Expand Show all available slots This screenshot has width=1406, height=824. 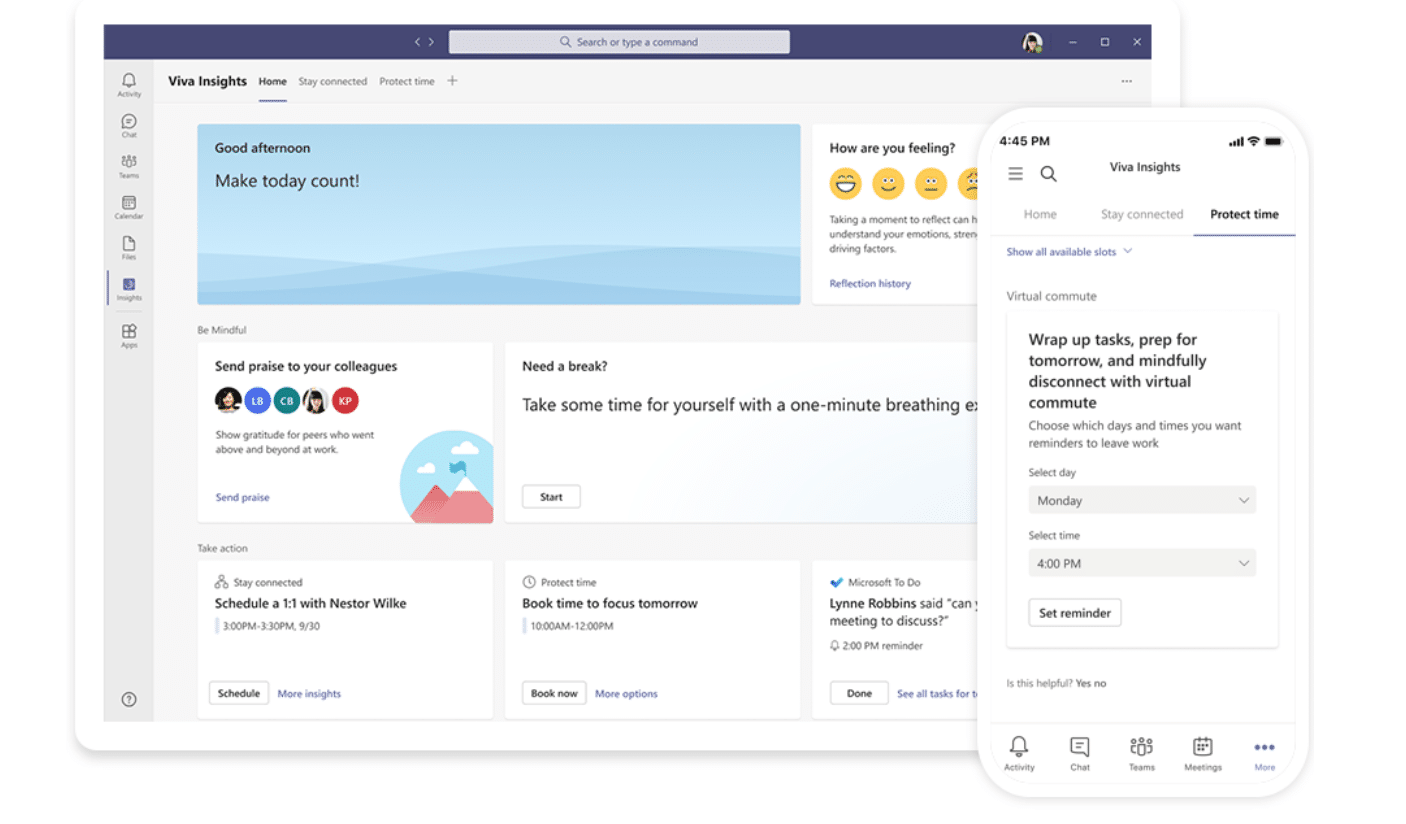coord(1069,252)
